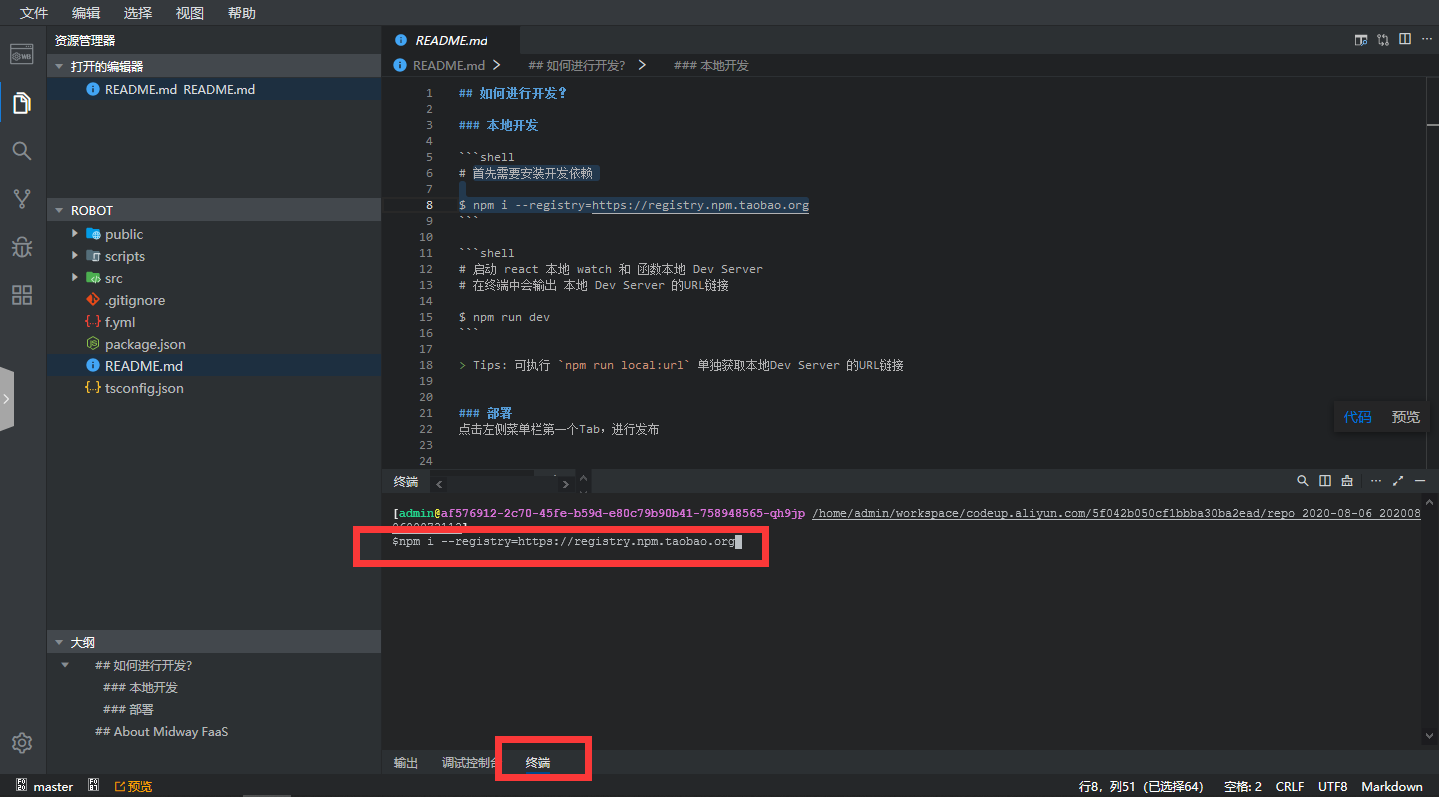Click the 如何进行开发 breadcrumb
Screen dimensions: 1439x797
click(576, 65)
